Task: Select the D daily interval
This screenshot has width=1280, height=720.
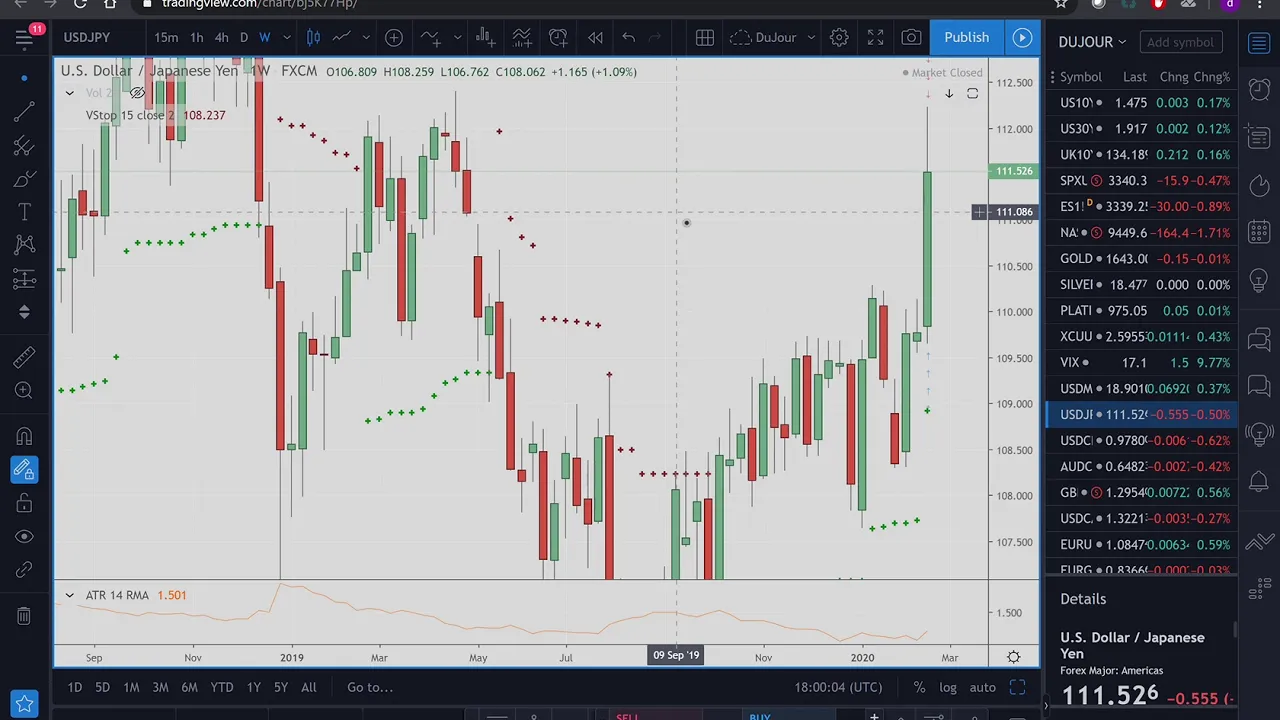Action: pyautogui.click(x=243, y=38)
